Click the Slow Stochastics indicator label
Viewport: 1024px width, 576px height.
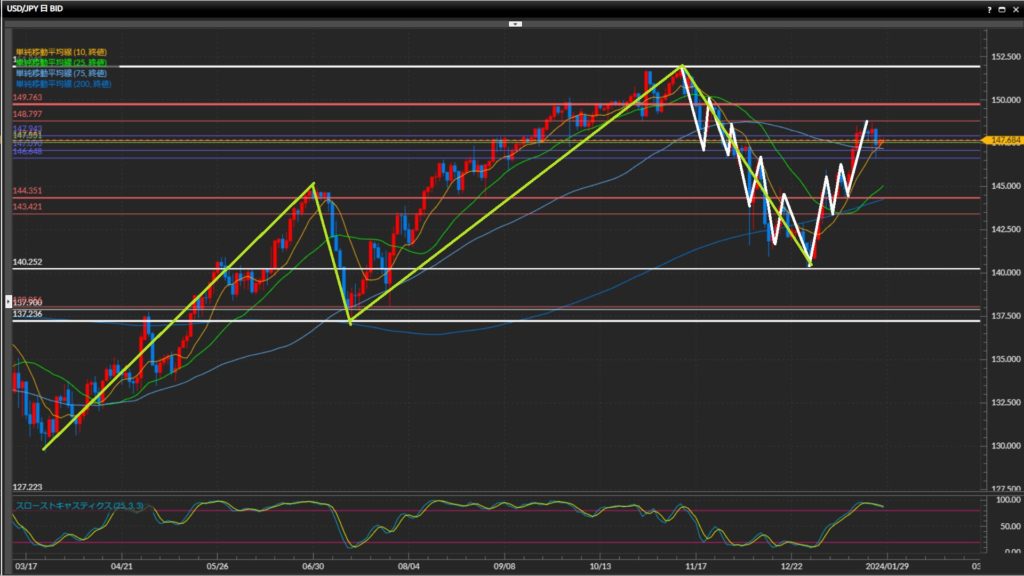click(79, 506)
